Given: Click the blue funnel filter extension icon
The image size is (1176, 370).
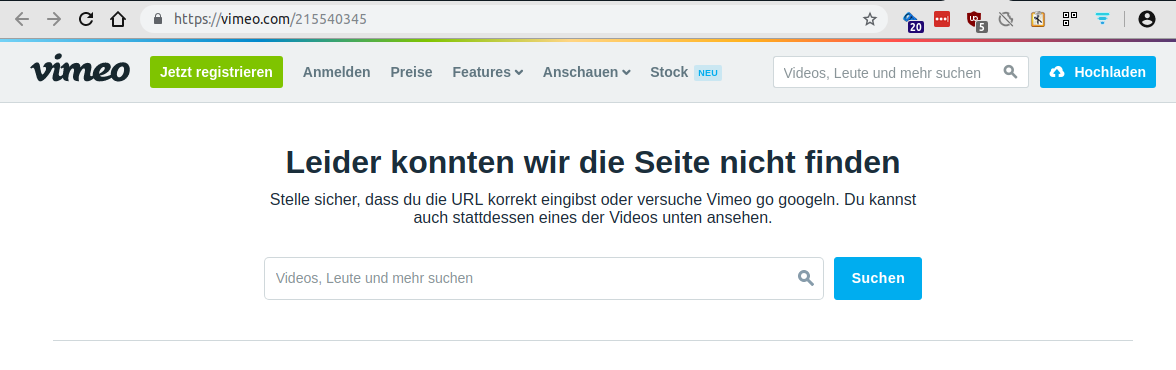Looking at the screenshot, I should tap(1102, 20).
